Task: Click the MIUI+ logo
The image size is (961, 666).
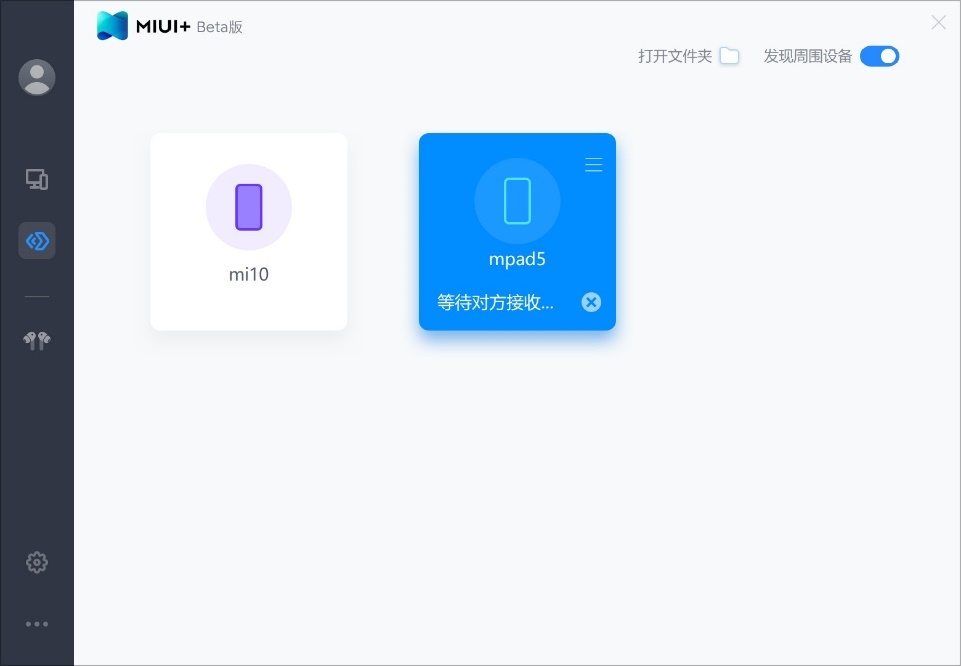Action: (112, 26)
